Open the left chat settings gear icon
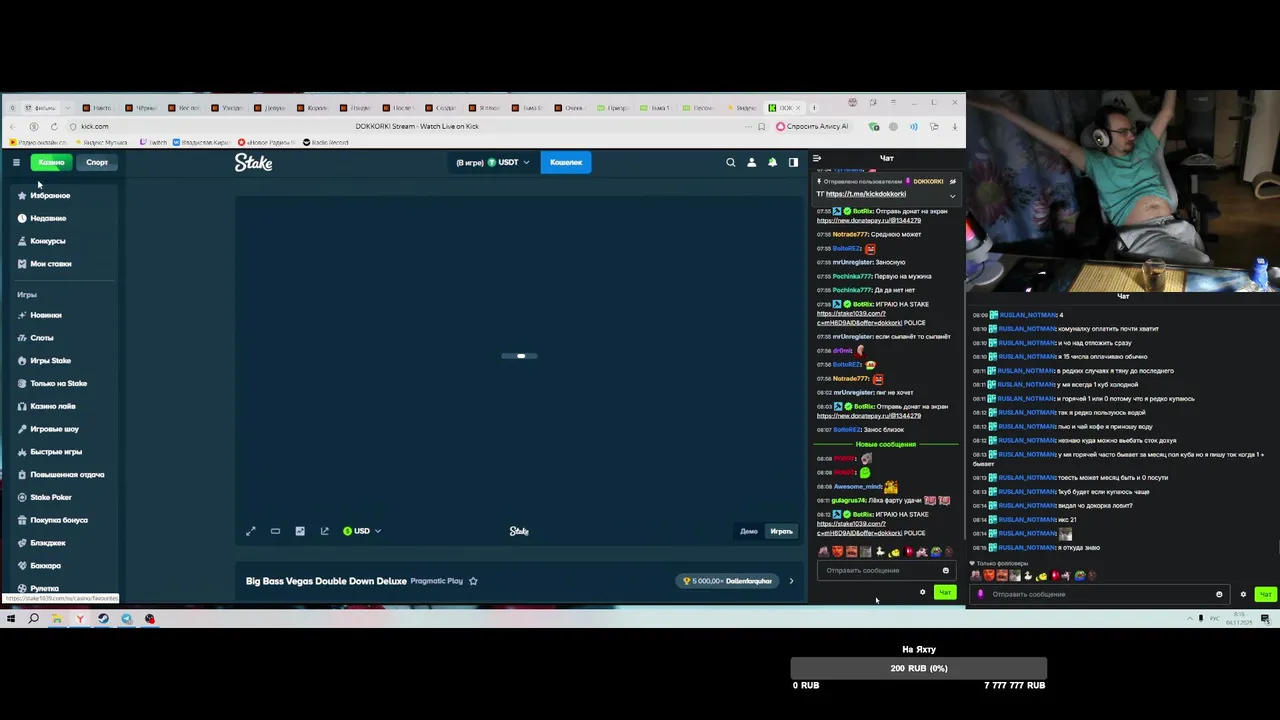Screen dimensions: 1280x720 pos(922,593)
